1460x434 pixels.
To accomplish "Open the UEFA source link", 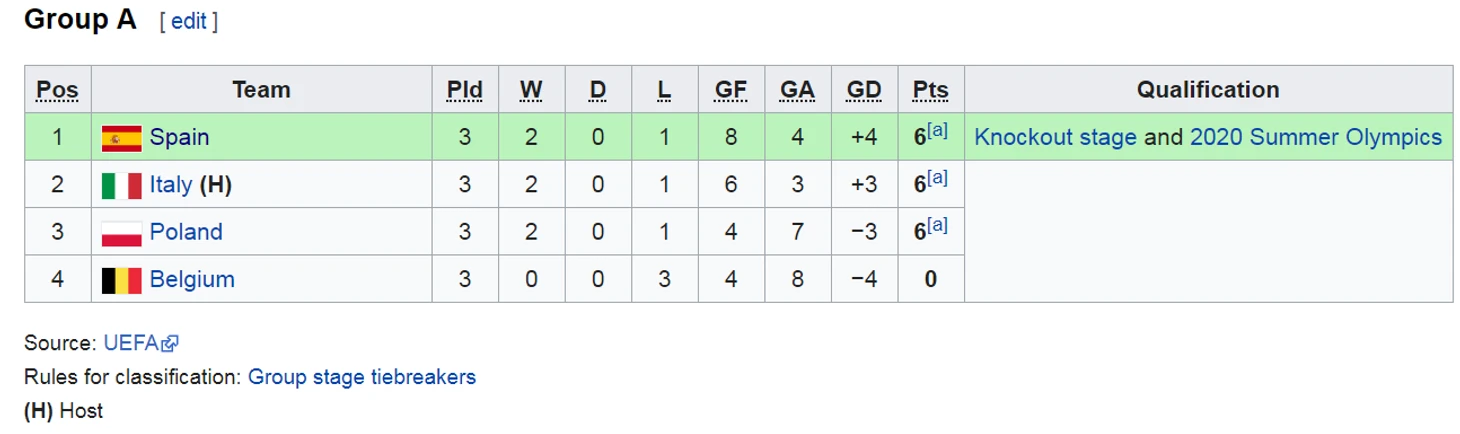I will pos(131,343).
